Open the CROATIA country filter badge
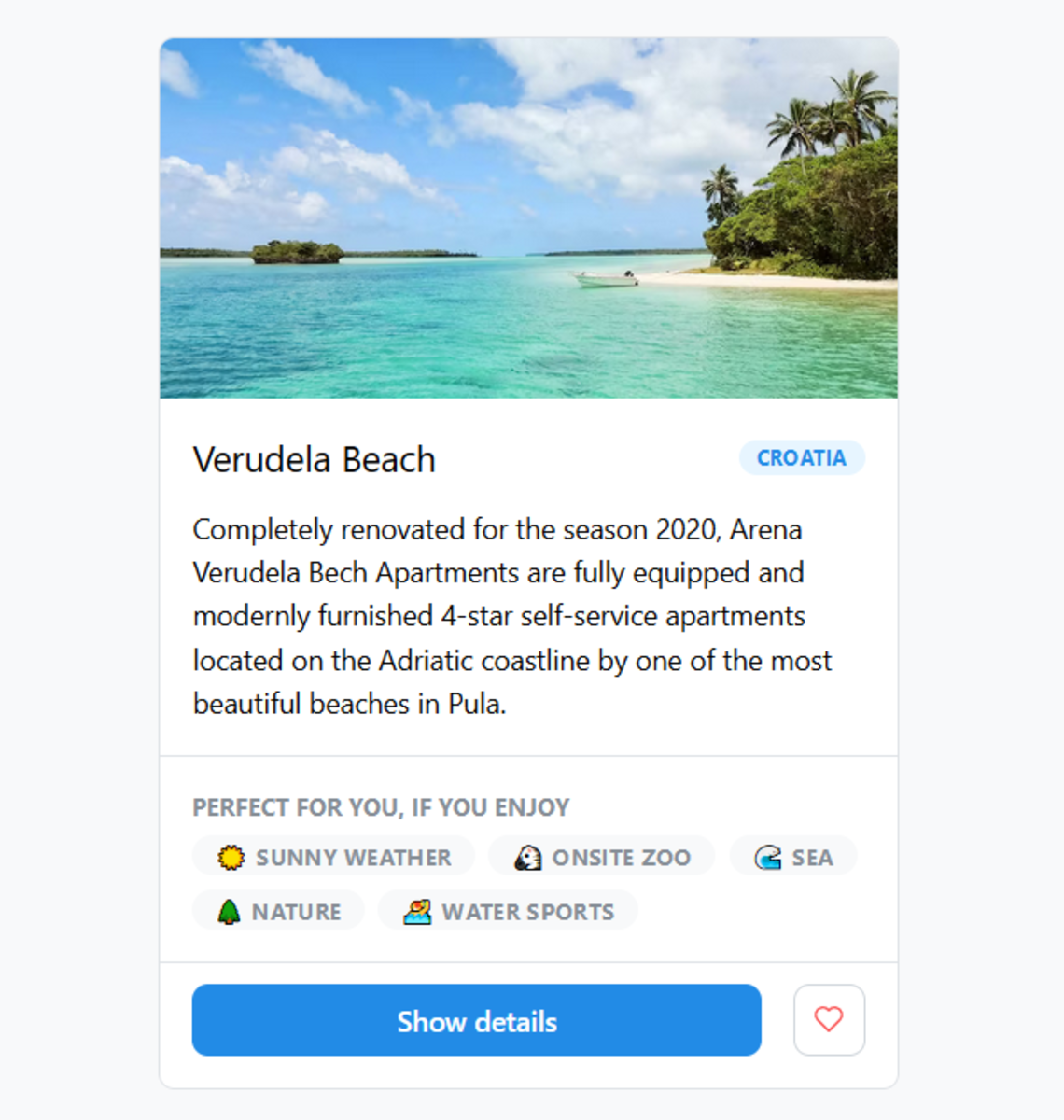 (x=801, y=457)
